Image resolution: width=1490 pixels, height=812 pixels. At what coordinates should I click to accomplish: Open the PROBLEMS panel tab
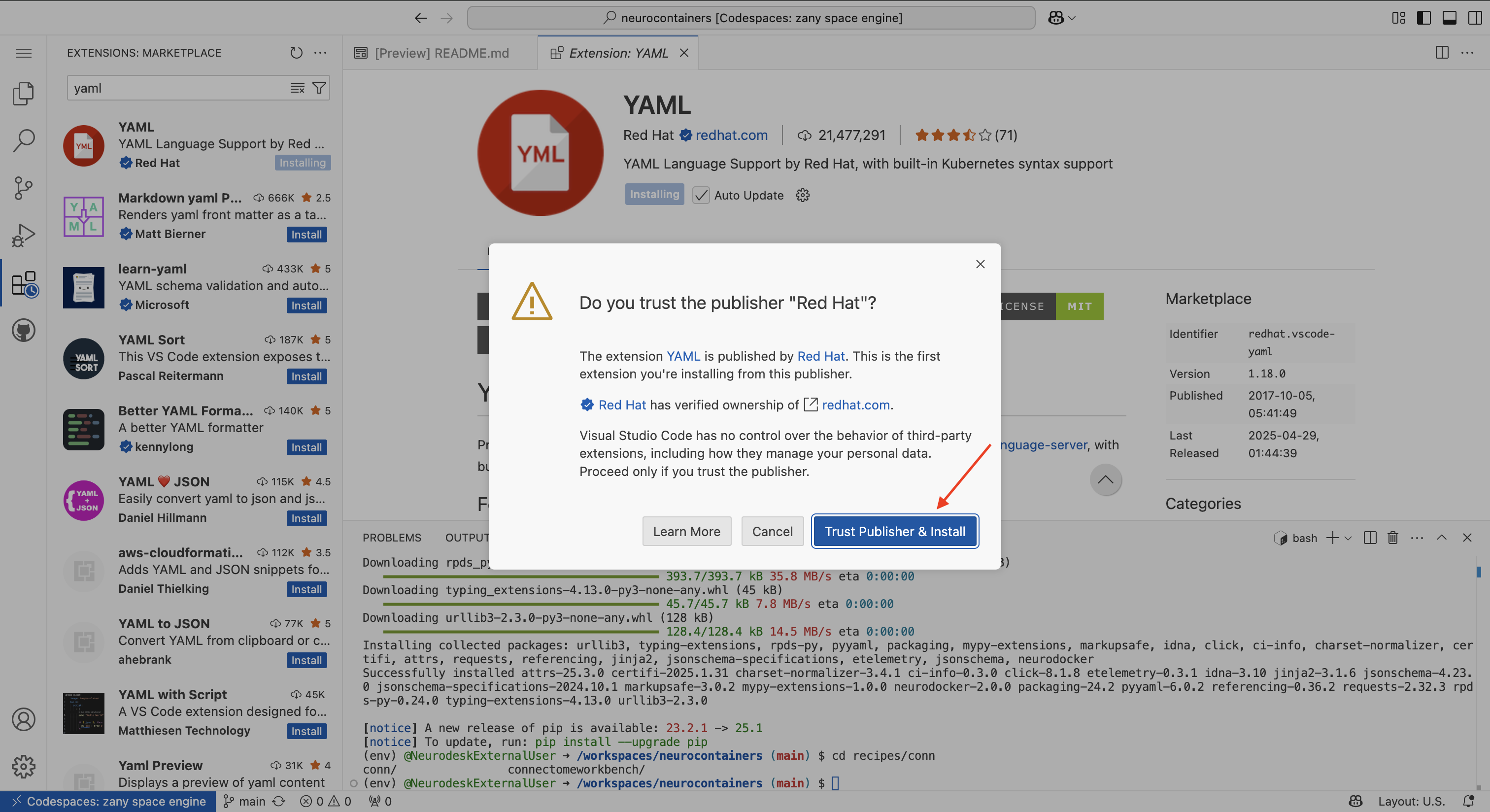392,538
